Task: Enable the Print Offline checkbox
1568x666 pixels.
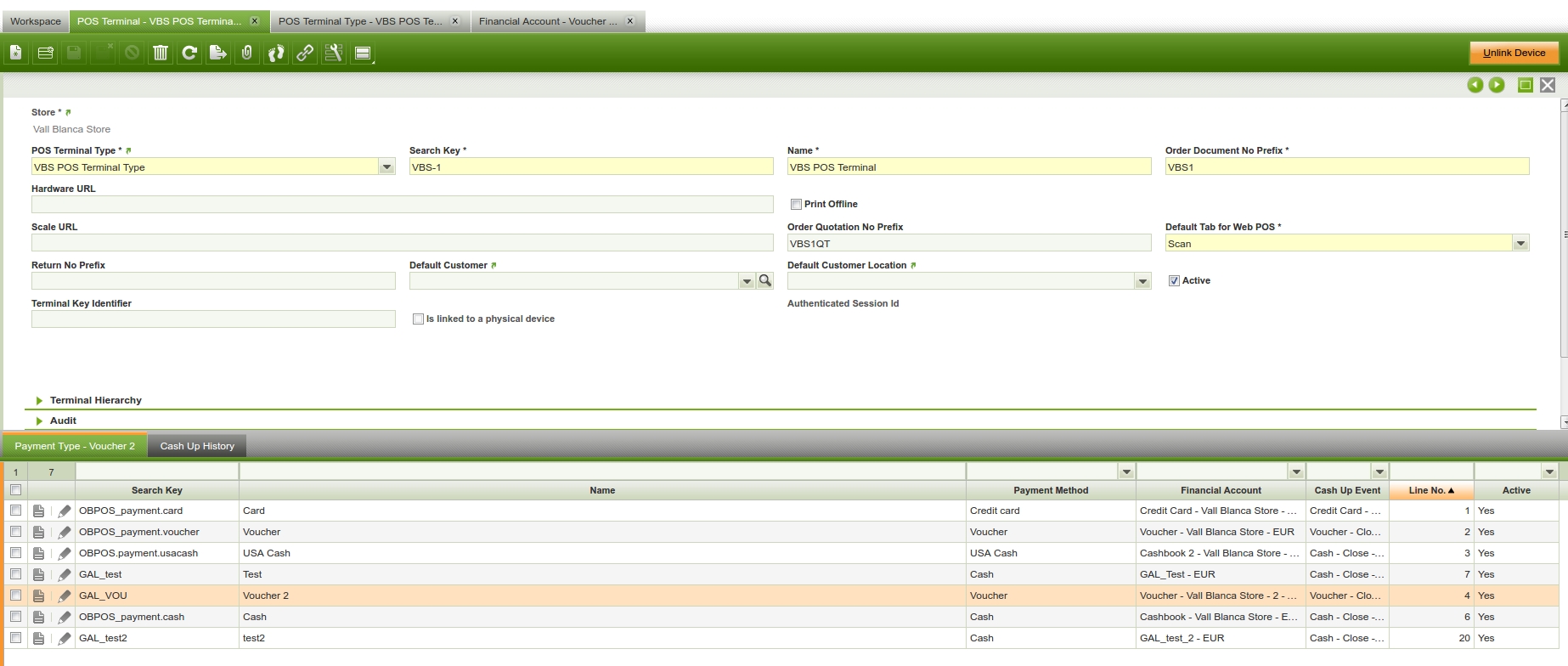Action: 796,205
